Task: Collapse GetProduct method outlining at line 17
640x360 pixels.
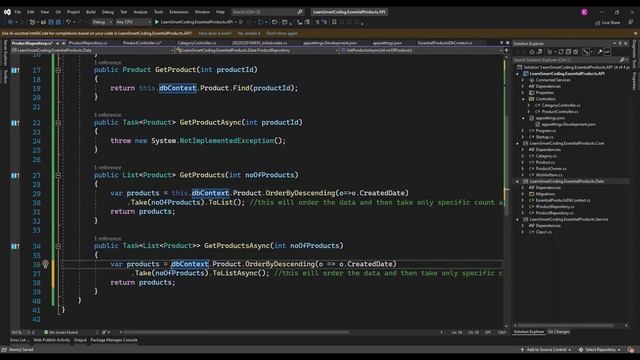Action: 58,70
